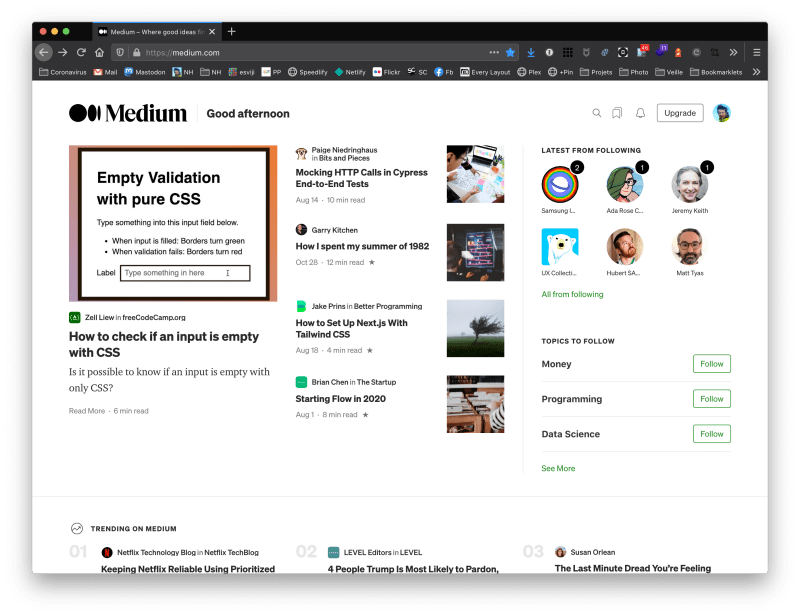Click the Upgrade button

(x=680, y=113)
